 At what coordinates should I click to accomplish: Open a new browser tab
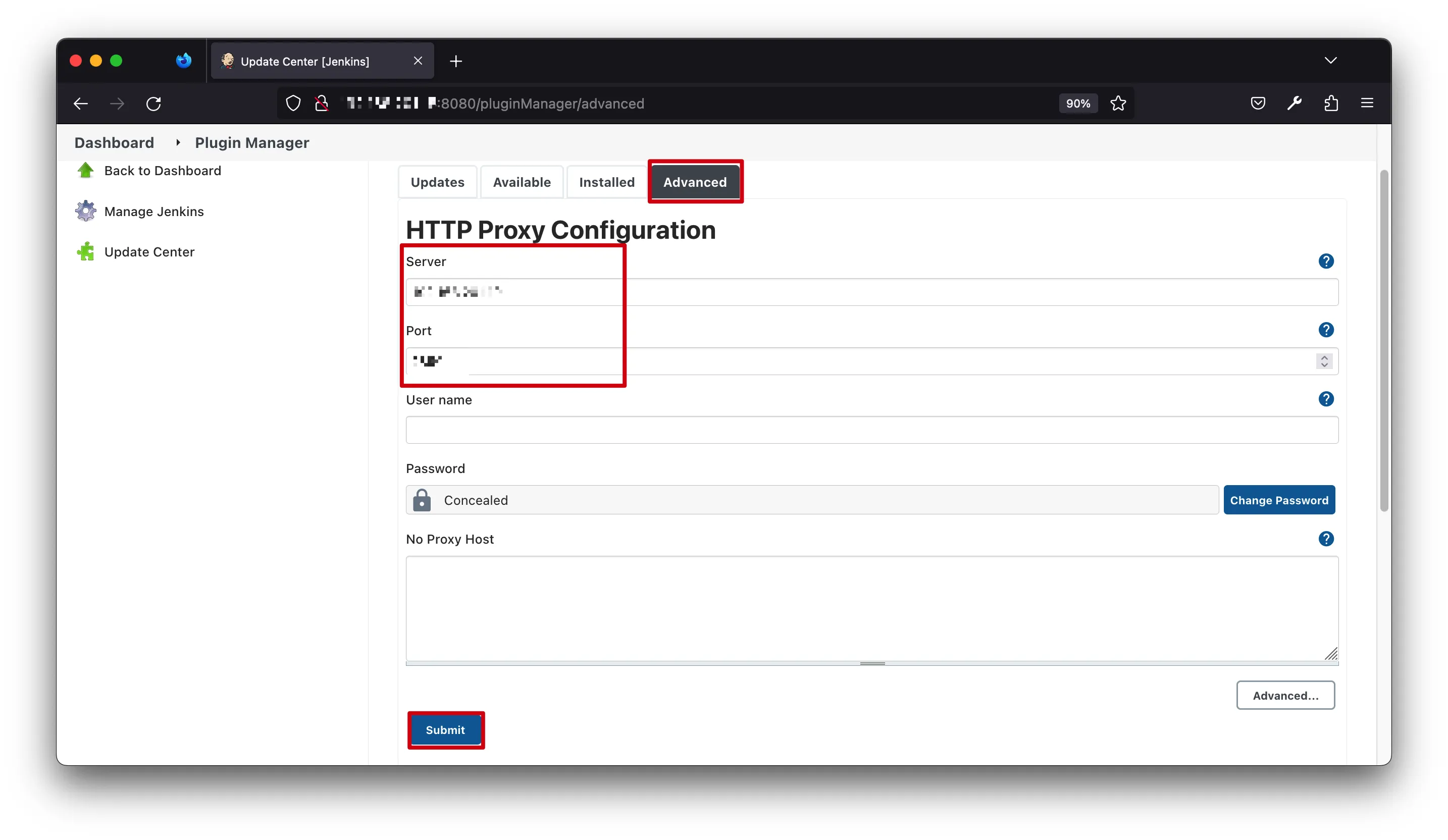456,61
